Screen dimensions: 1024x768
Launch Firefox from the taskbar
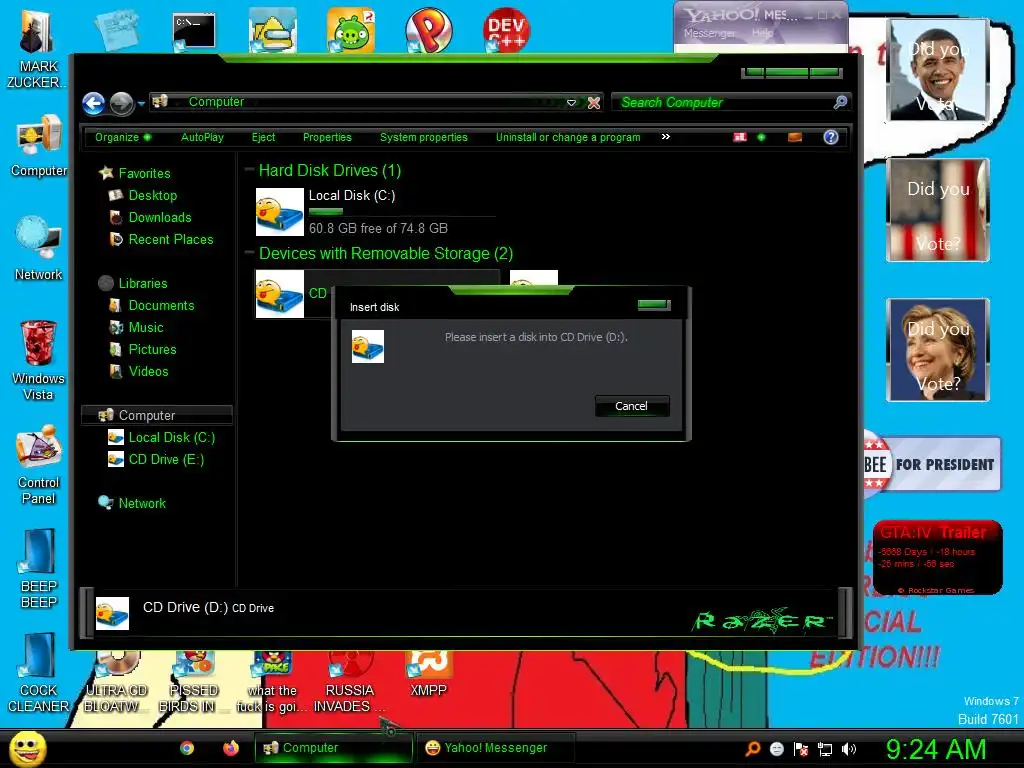(231, 748)
